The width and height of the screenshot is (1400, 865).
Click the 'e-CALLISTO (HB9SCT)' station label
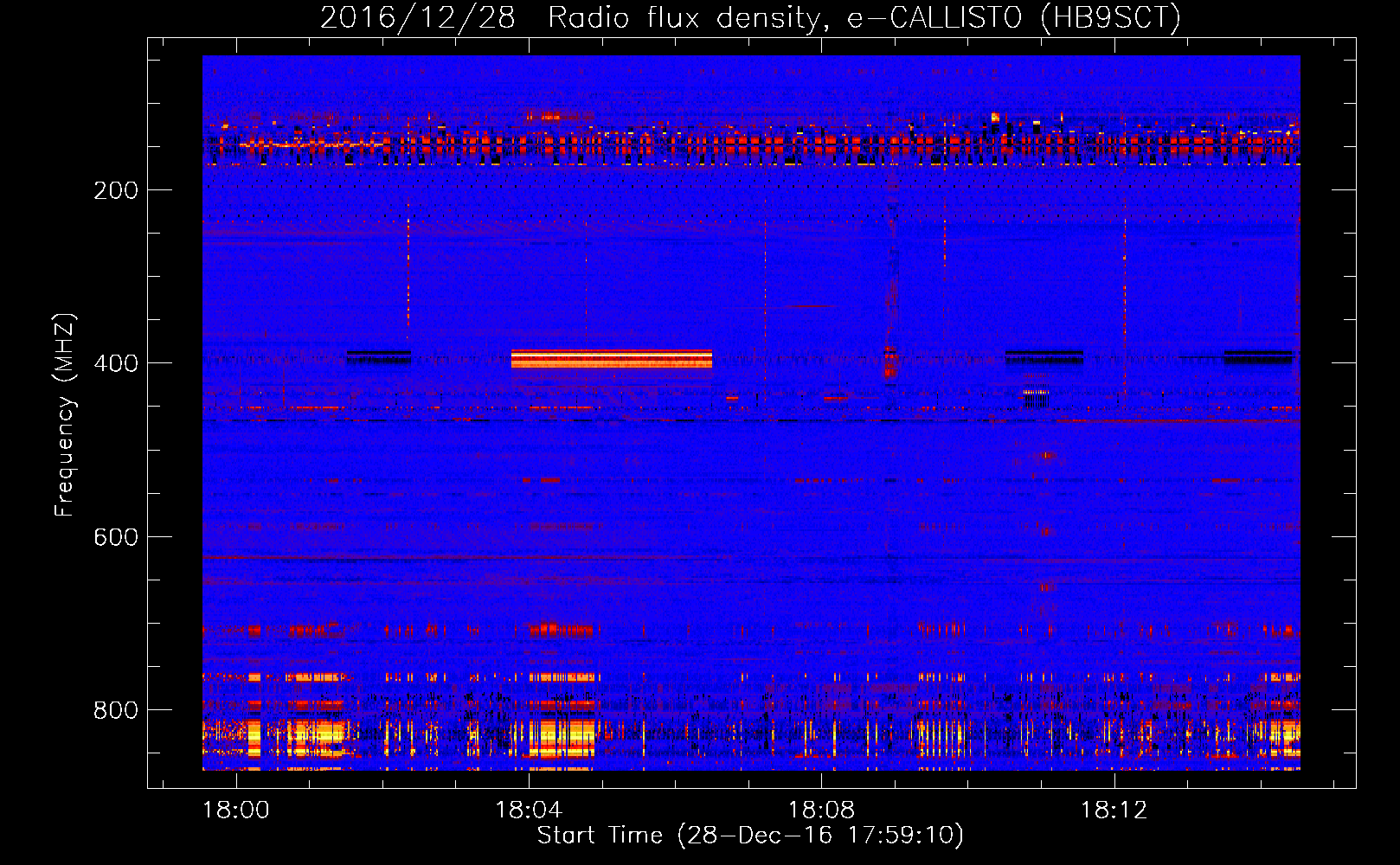pyautogui.click(x=1013, y=17)
